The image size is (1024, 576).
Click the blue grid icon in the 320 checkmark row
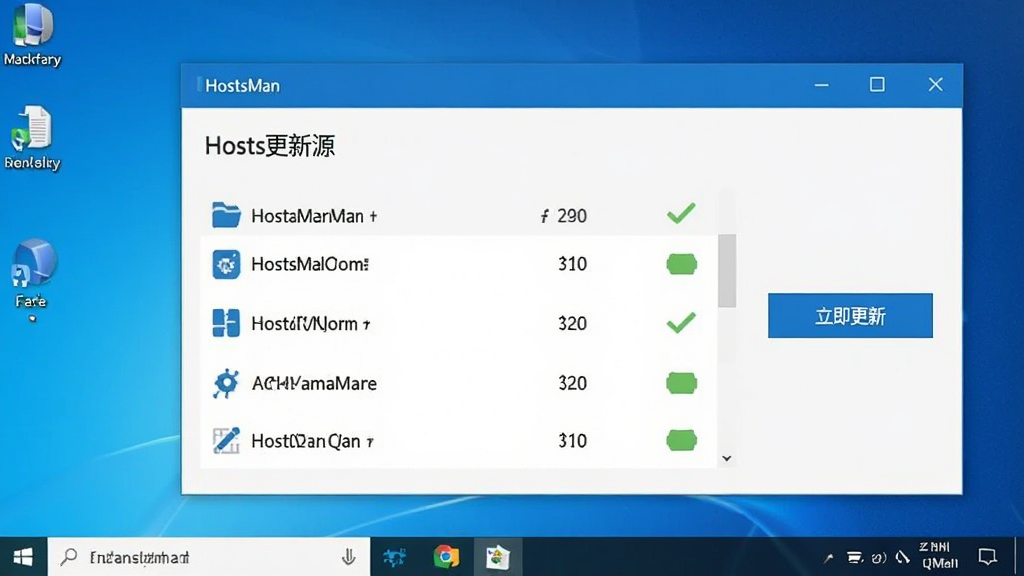(x=226, y=323)
